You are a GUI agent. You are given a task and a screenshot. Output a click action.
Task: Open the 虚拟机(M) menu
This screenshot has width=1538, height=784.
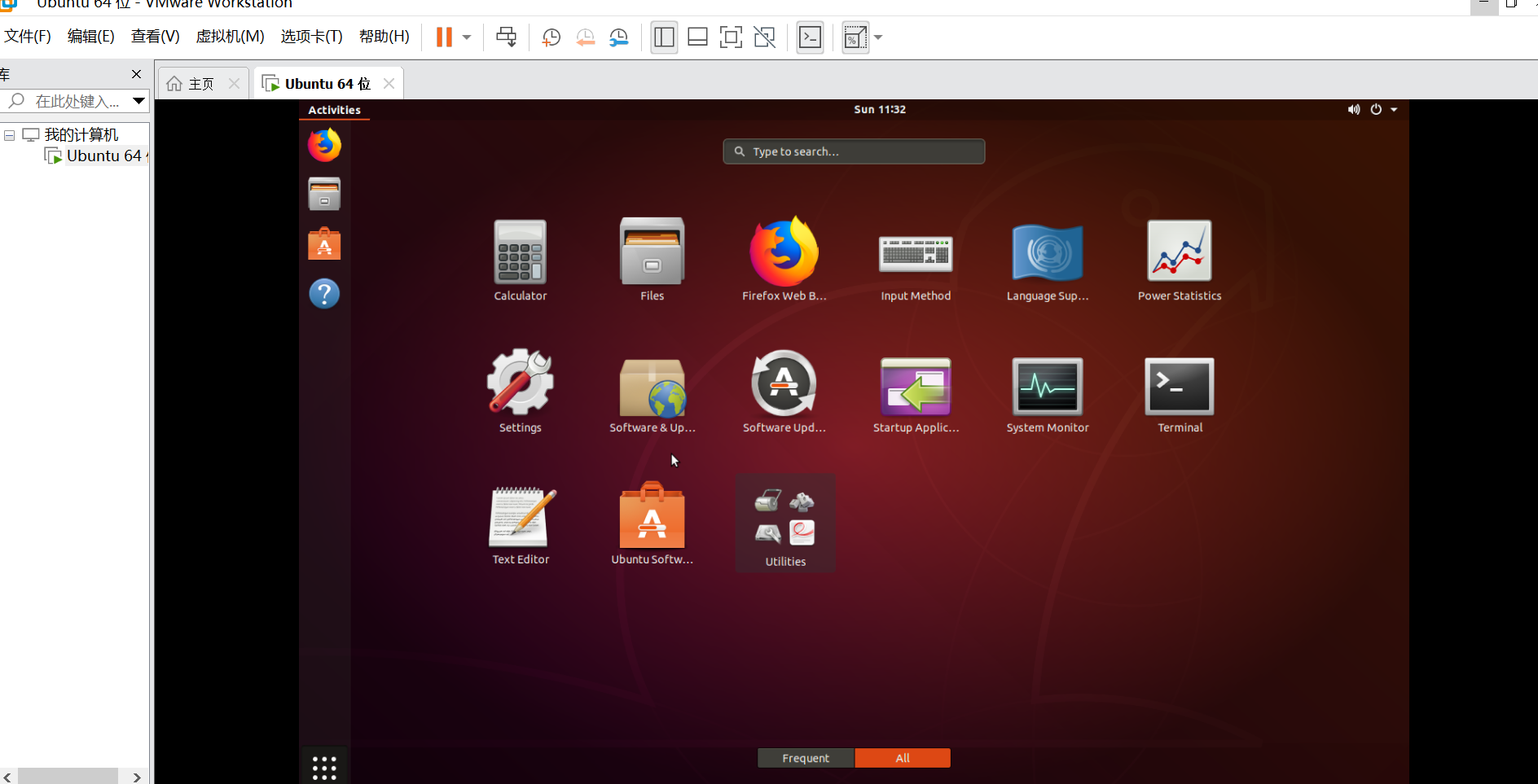[x=230, y=37]
